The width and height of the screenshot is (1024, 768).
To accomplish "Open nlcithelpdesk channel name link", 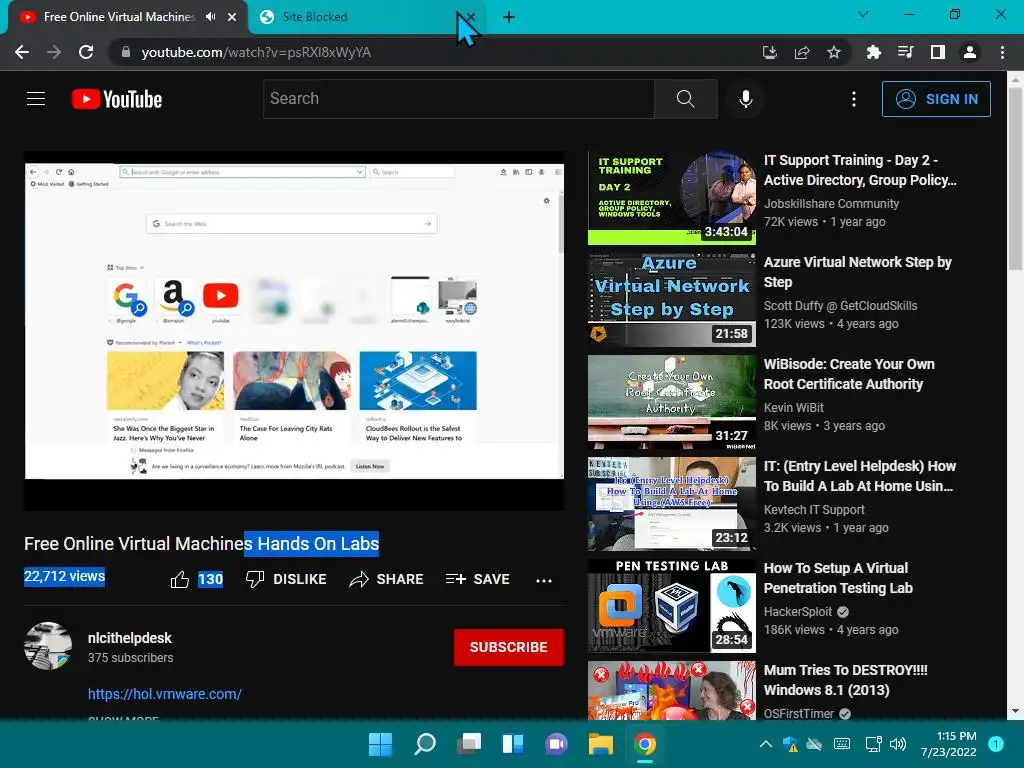I will click(x=130, y=638).
